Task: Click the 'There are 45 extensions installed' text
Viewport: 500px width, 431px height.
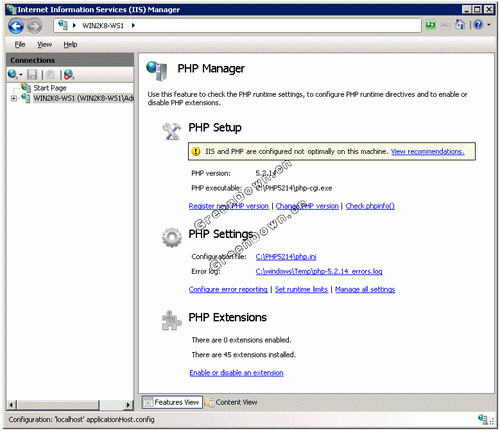Action: coord(244,355)
